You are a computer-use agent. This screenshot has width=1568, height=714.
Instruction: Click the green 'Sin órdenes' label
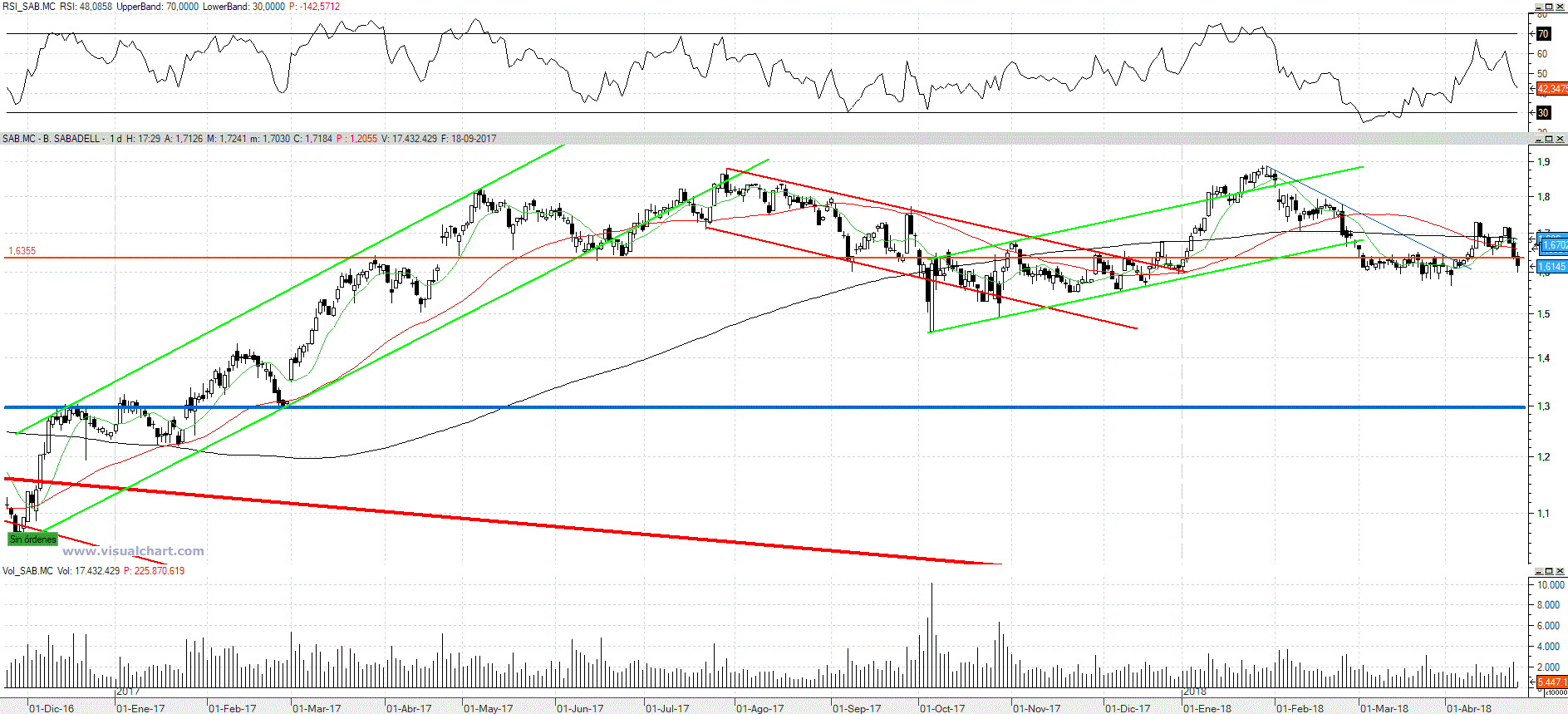[x=33, y=539]
